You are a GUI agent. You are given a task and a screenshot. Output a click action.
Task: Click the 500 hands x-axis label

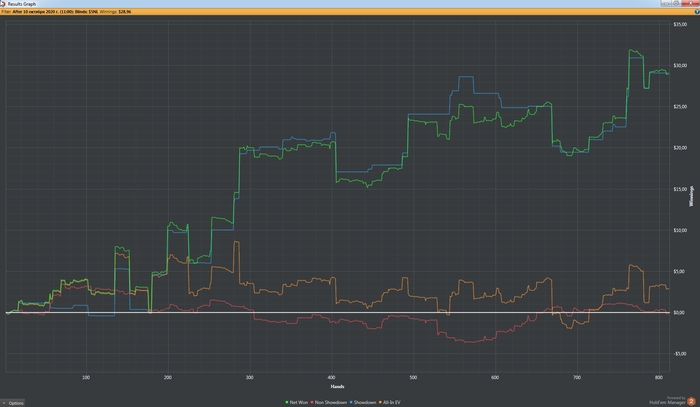click(x=413, y=378)
